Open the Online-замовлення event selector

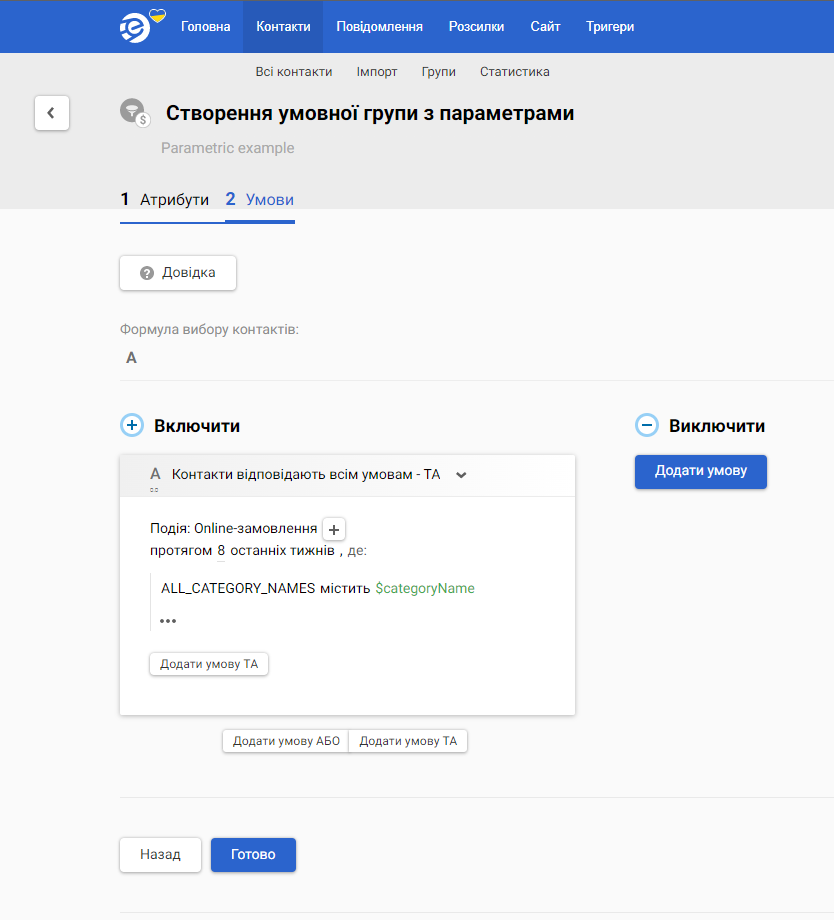[x=255, y=528]
